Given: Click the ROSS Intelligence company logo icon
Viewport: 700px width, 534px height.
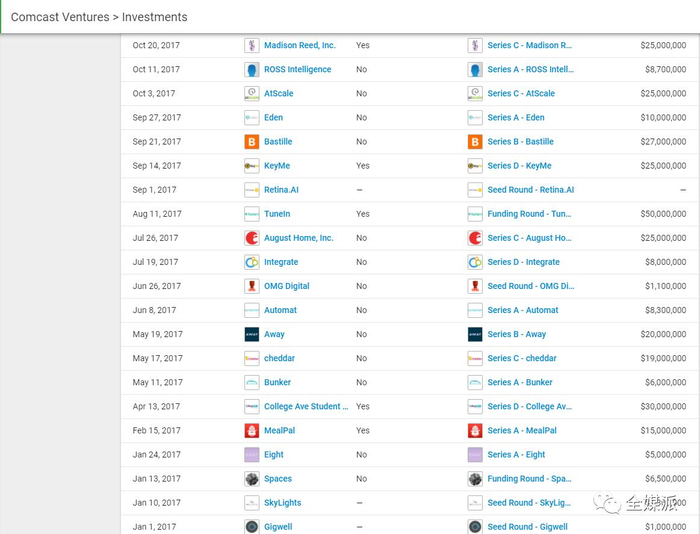Looking at the screenshot, I should pos(252,70).
